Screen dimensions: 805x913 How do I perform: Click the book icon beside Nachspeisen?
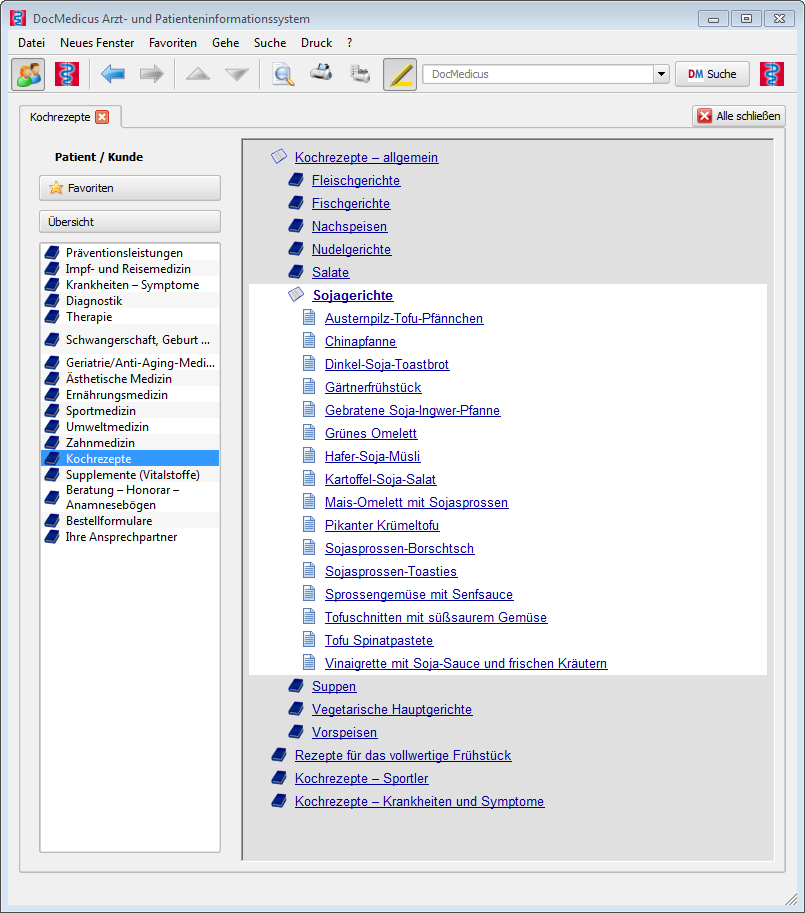coord(296,225)
